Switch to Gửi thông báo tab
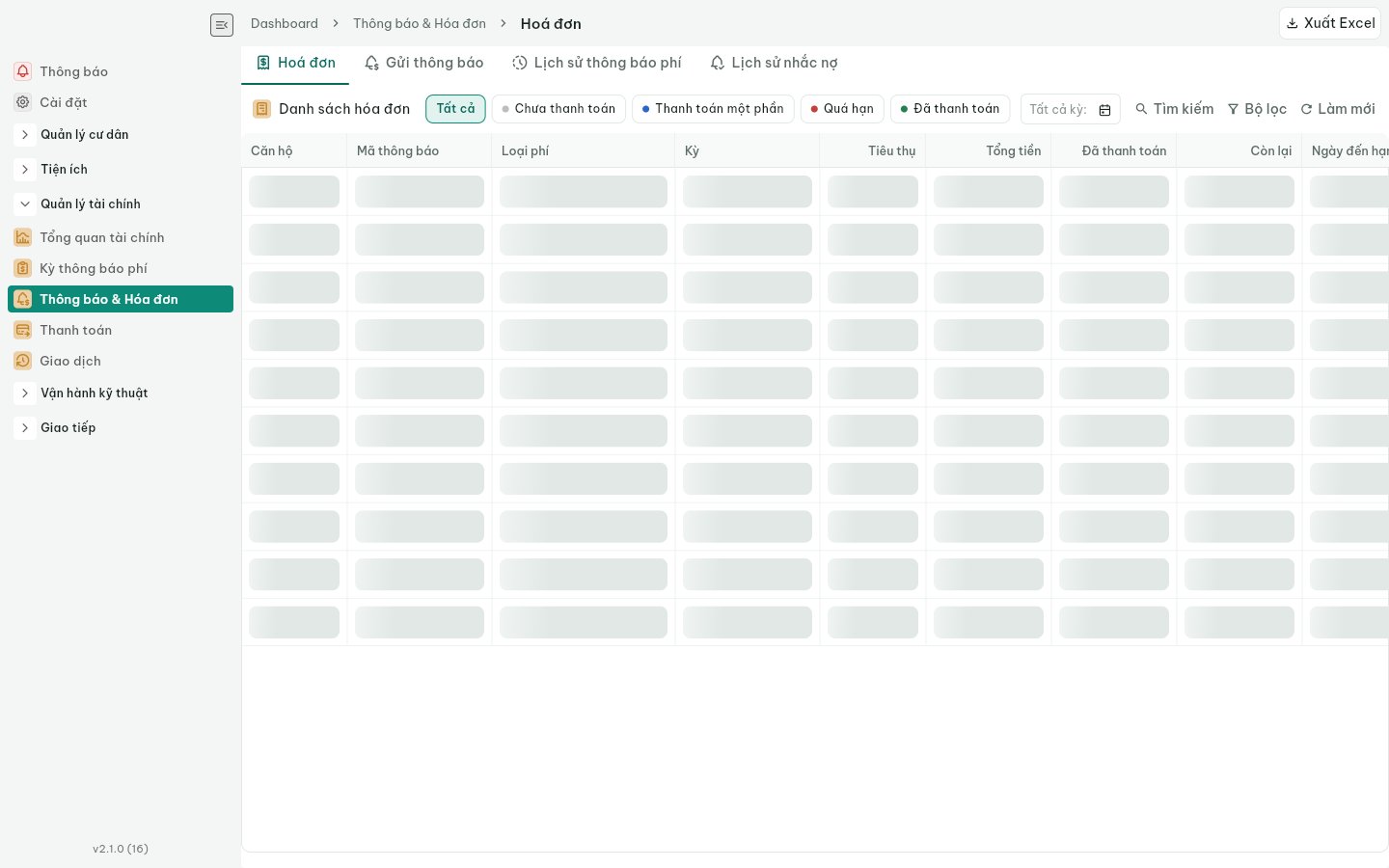 [424, 63]
